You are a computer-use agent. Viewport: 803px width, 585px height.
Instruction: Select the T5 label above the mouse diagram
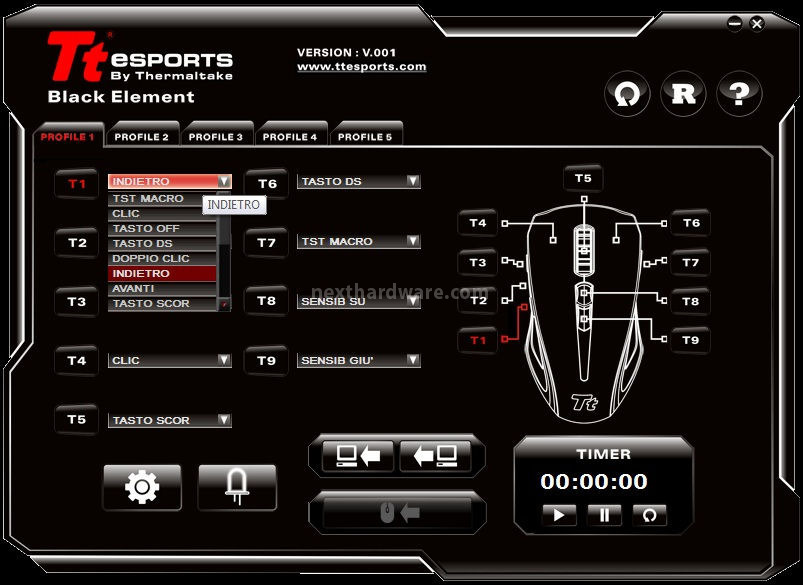[583, 178]
